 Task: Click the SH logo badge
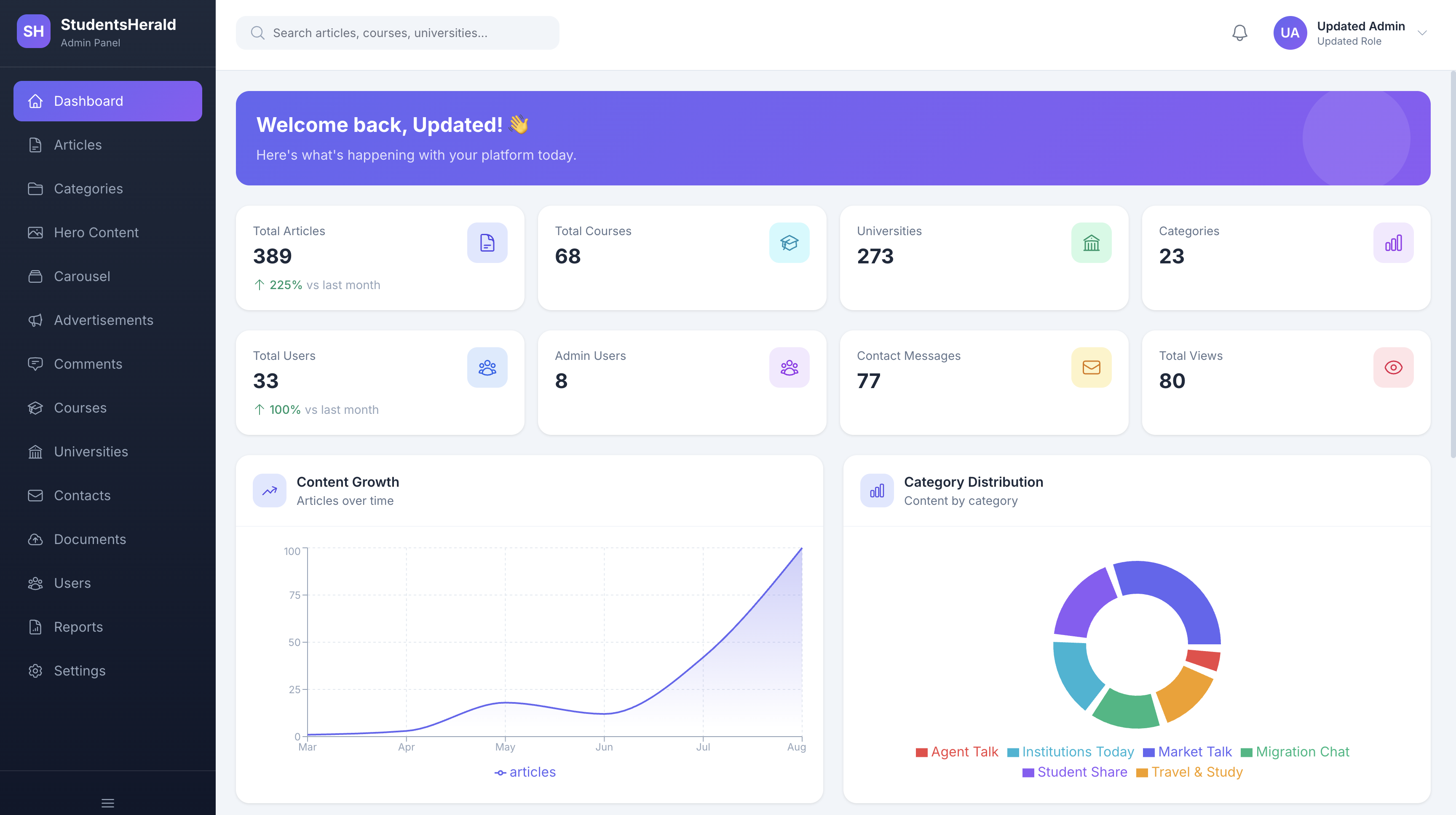33,32
